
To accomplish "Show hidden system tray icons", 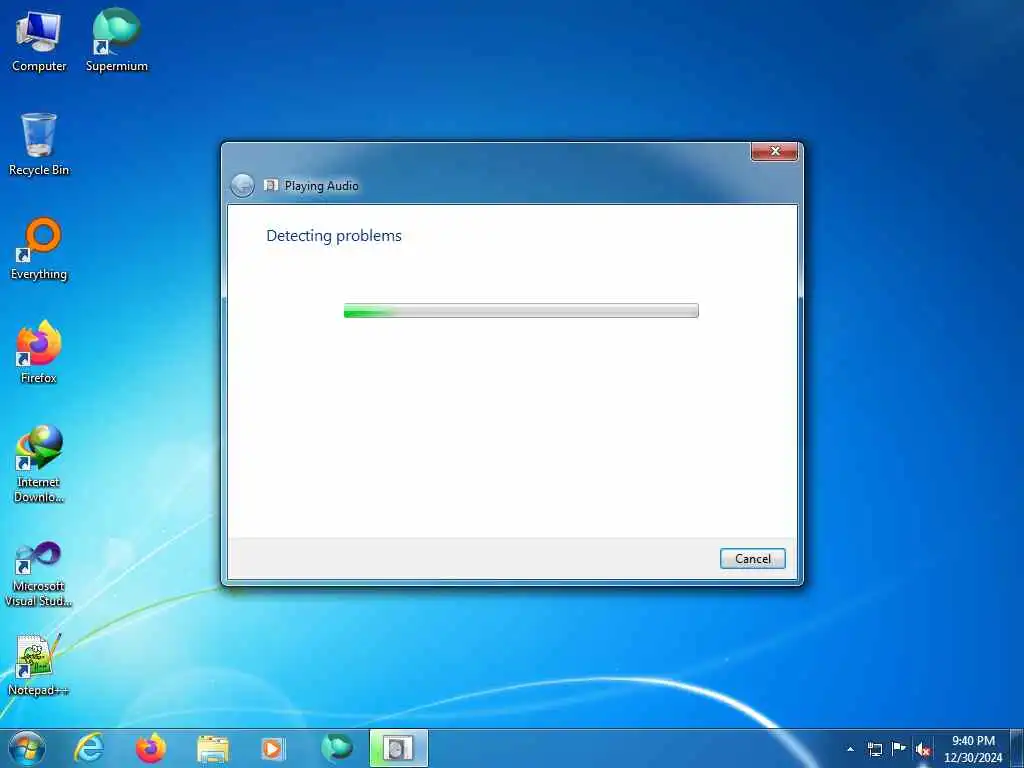I will tap(850, 749).
